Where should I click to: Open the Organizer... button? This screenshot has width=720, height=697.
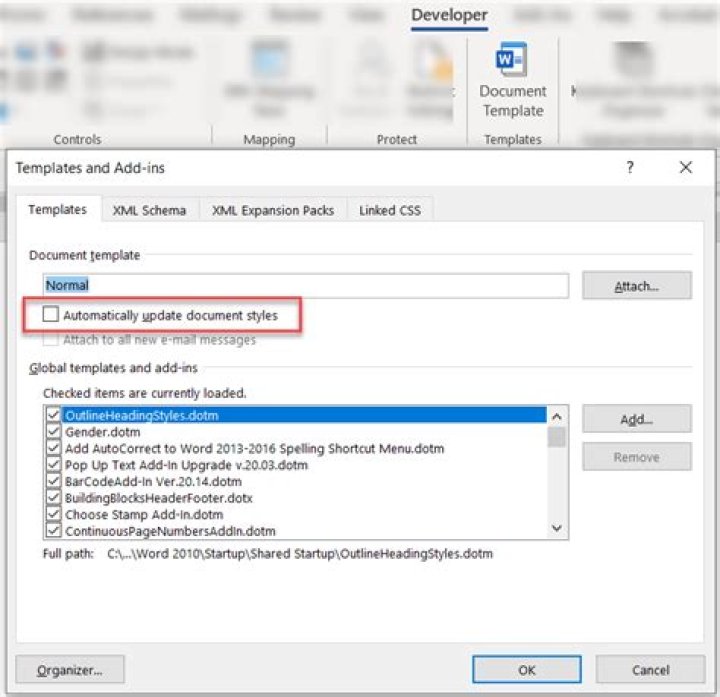click(x=70, y=669)
